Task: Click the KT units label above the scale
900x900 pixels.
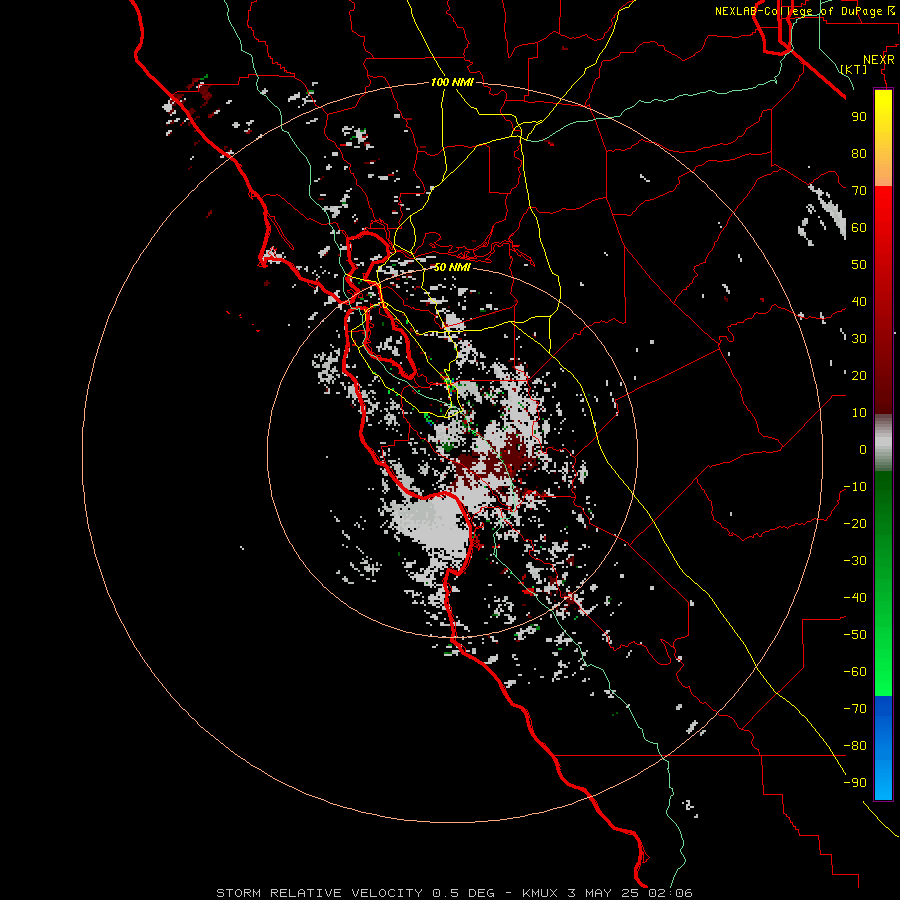Action: [x=854, y=69]
